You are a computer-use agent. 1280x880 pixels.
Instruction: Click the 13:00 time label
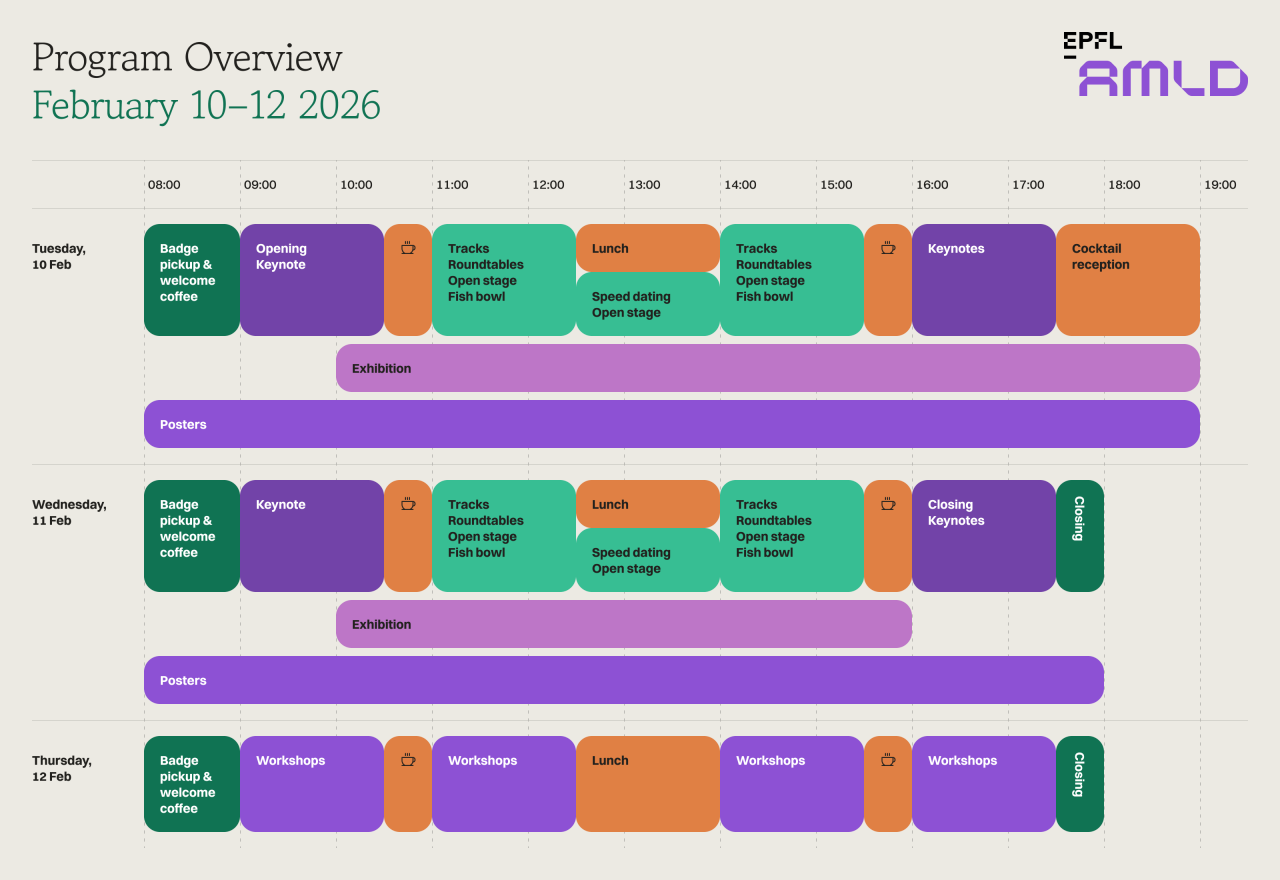point(644,185)
